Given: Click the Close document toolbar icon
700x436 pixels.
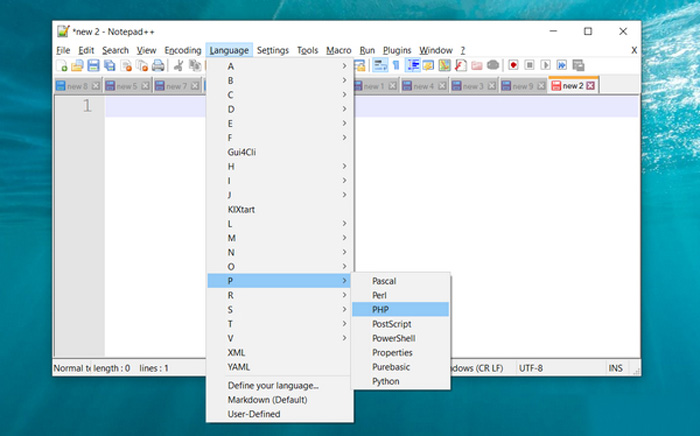Looking at the screenshot, I should tap(126, 66).
